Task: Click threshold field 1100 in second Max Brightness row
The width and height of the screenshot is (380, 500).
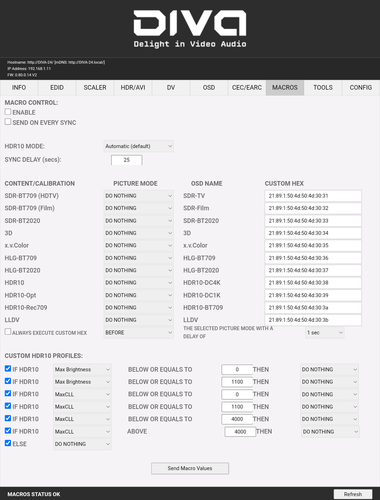Action: tap(237, 382)
